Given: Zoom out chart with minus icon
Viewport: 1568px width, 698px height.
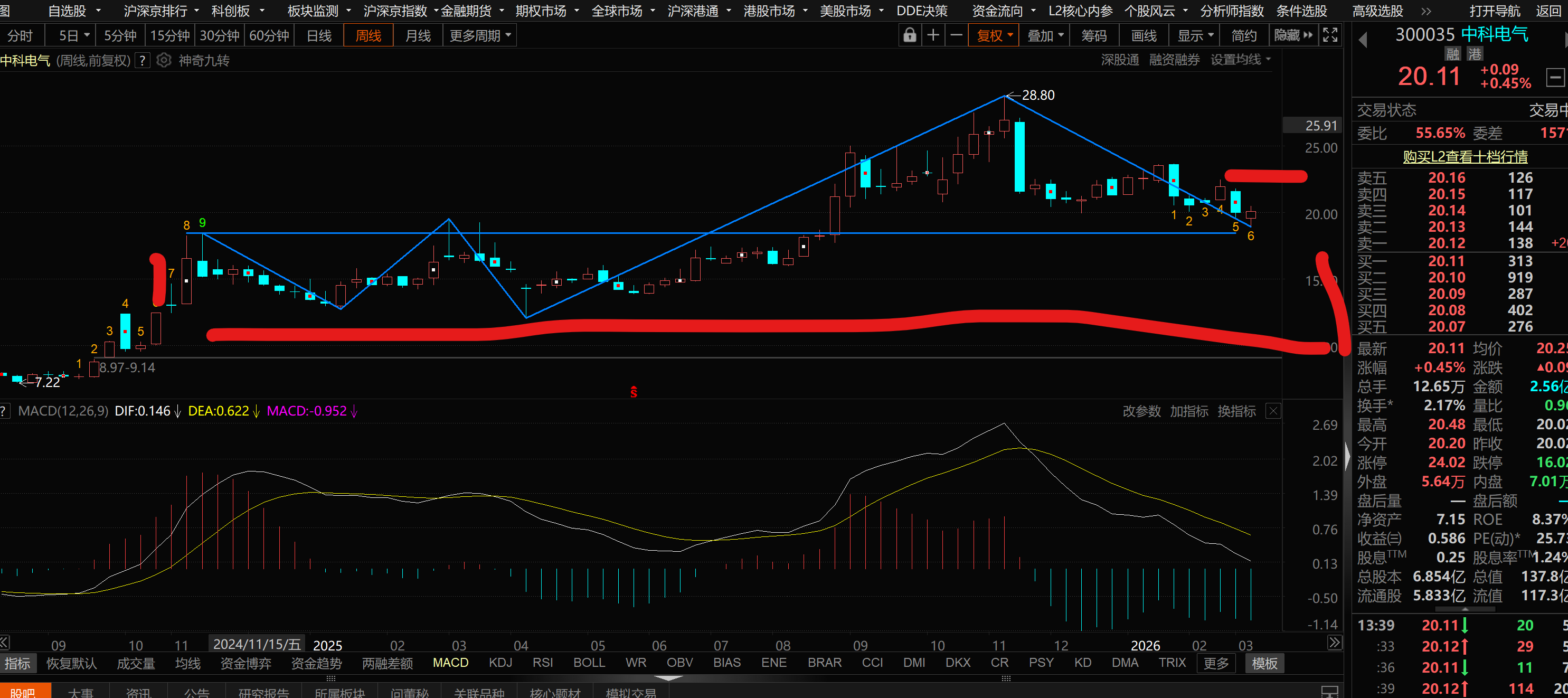Looking at the screenshot, I should coord(956,35).
